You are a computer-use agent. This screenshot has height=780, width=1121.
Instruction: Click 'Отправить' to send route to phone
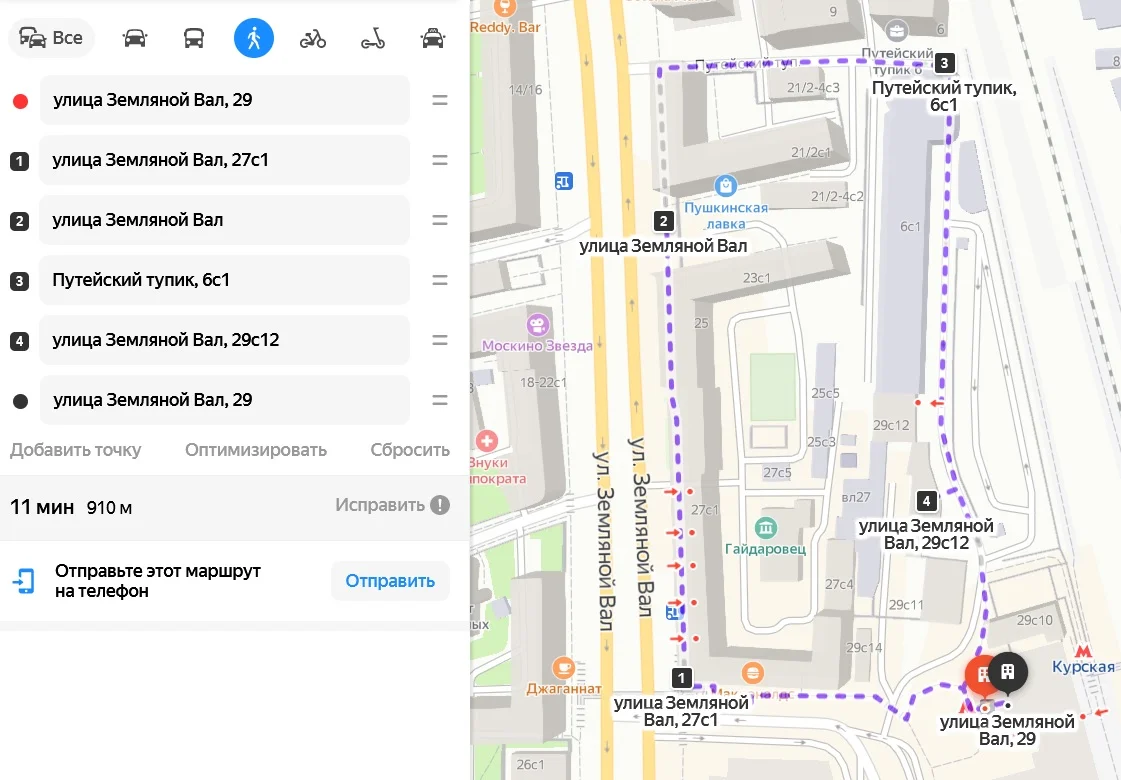[390, 581]
